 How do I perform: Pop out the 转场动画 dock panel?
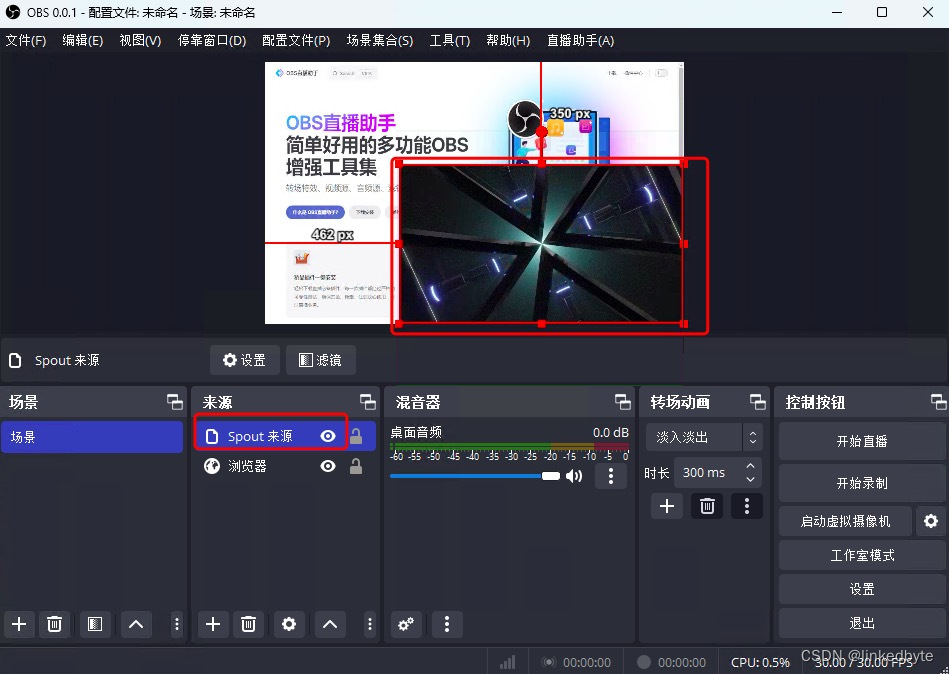[x=758, y=402]
